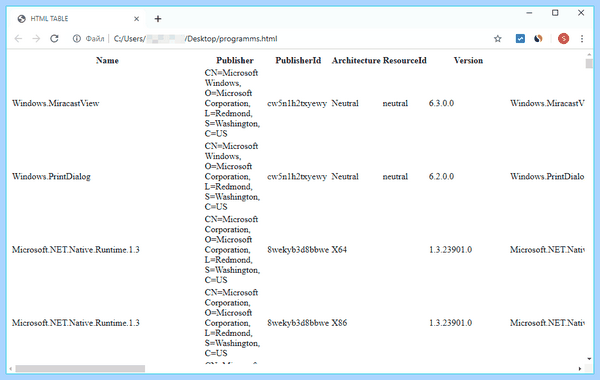Viewport: 600px width, 380px height.
Task: Click the lowercase neutral ResourceId in the MiracastView row
Action: (395, 103)
